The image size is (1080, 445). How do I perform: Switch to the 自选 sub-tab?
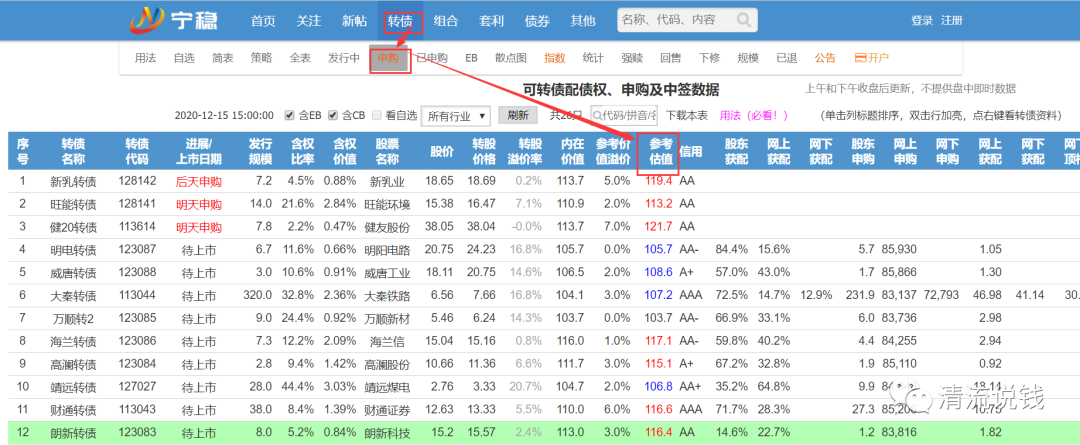[184, 58]
